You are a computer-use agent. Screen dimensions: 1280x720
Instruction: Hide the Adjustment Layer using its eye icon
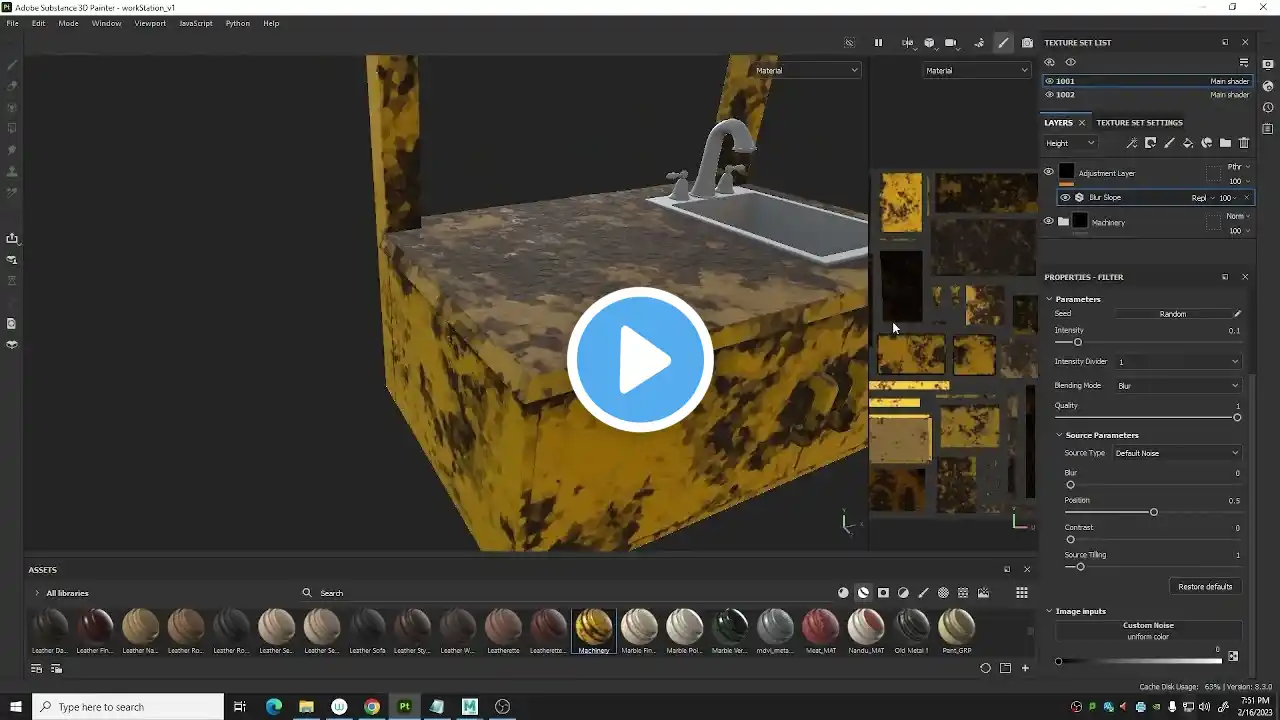click(x=1048, y=172)
